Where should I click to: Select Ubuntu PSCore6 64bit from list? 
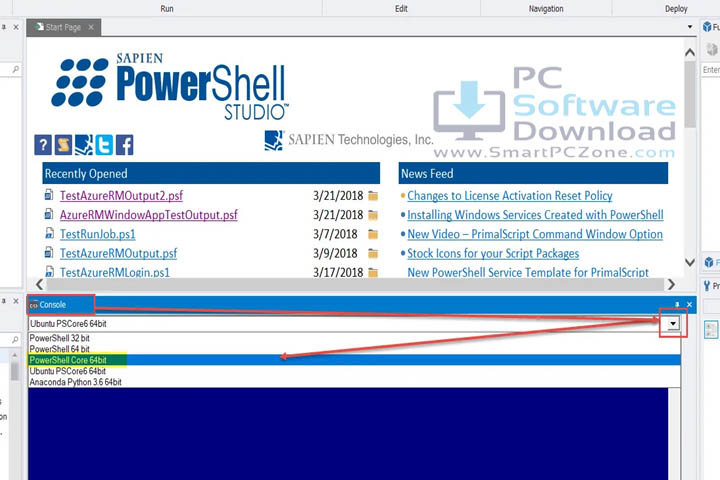pos(354,371)
